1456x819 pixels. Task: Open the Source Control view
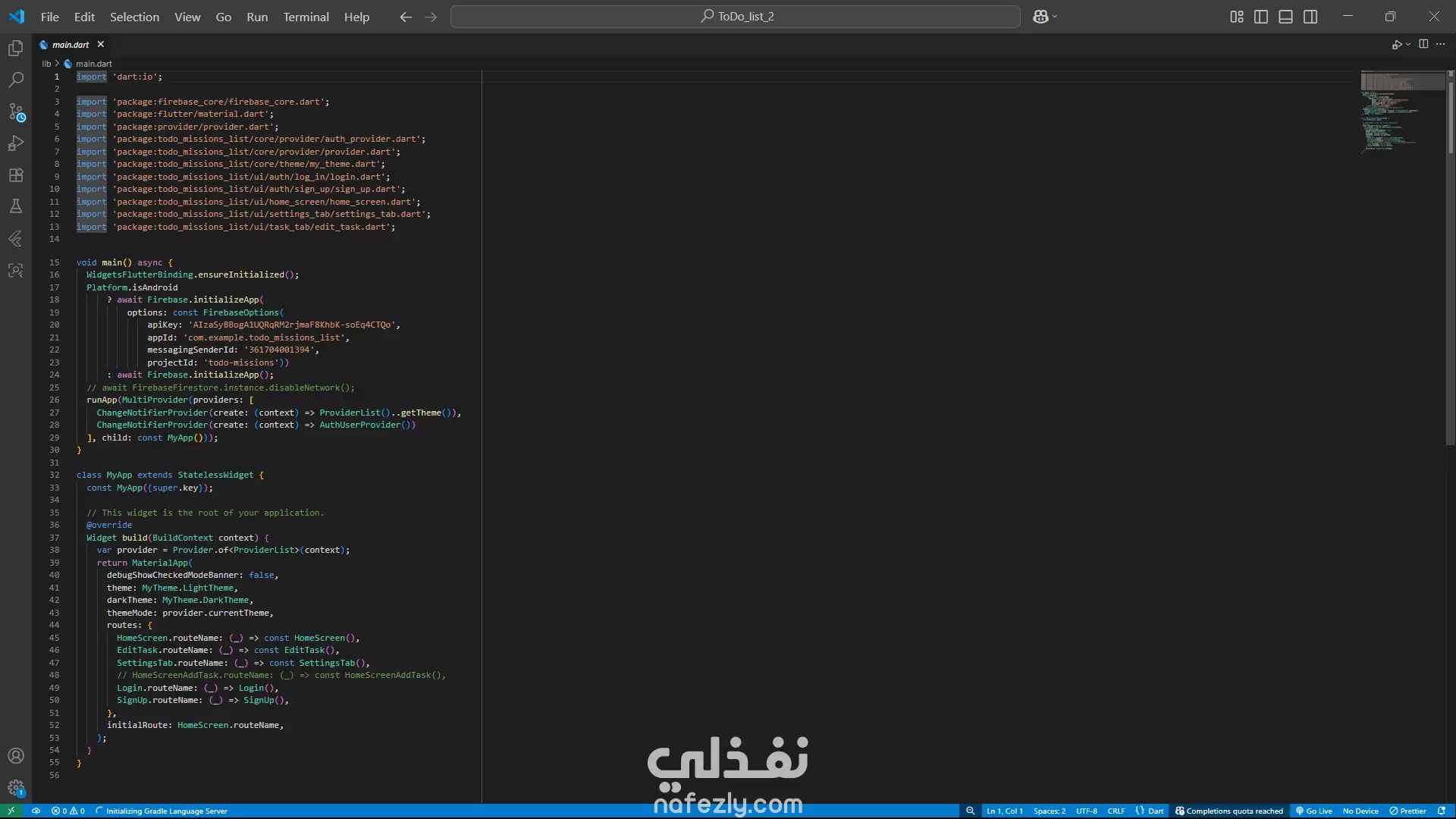[15, 112]
